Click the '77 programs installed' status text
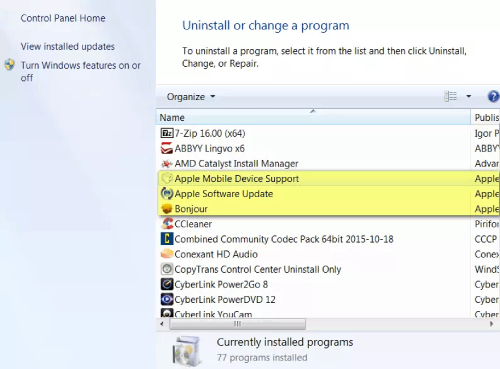This screenshot has width=500, height=369. click(x=262, y=358)
